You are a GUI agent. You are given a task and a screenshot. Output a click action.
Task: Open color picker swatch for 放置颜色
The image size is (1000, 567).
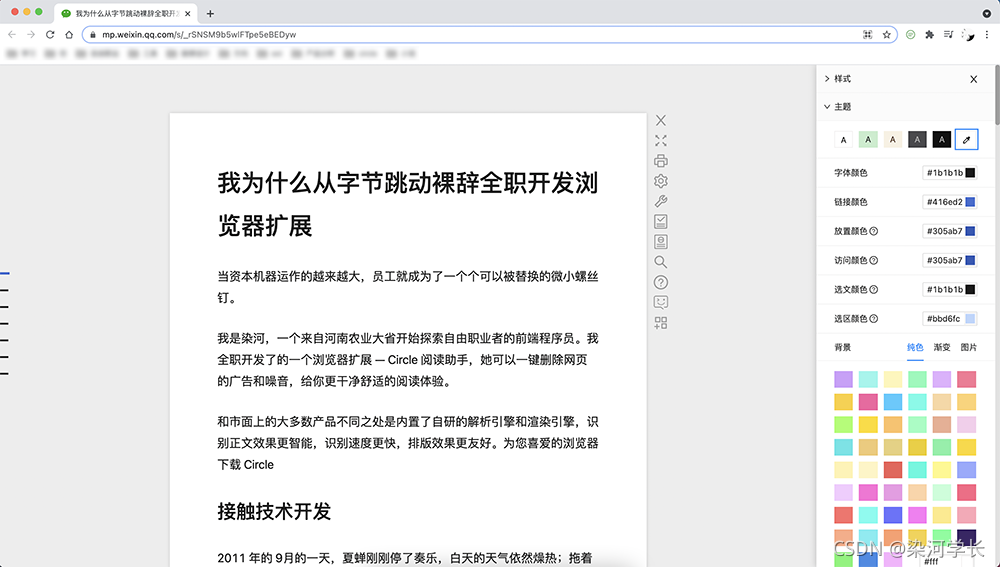(970, 231)
